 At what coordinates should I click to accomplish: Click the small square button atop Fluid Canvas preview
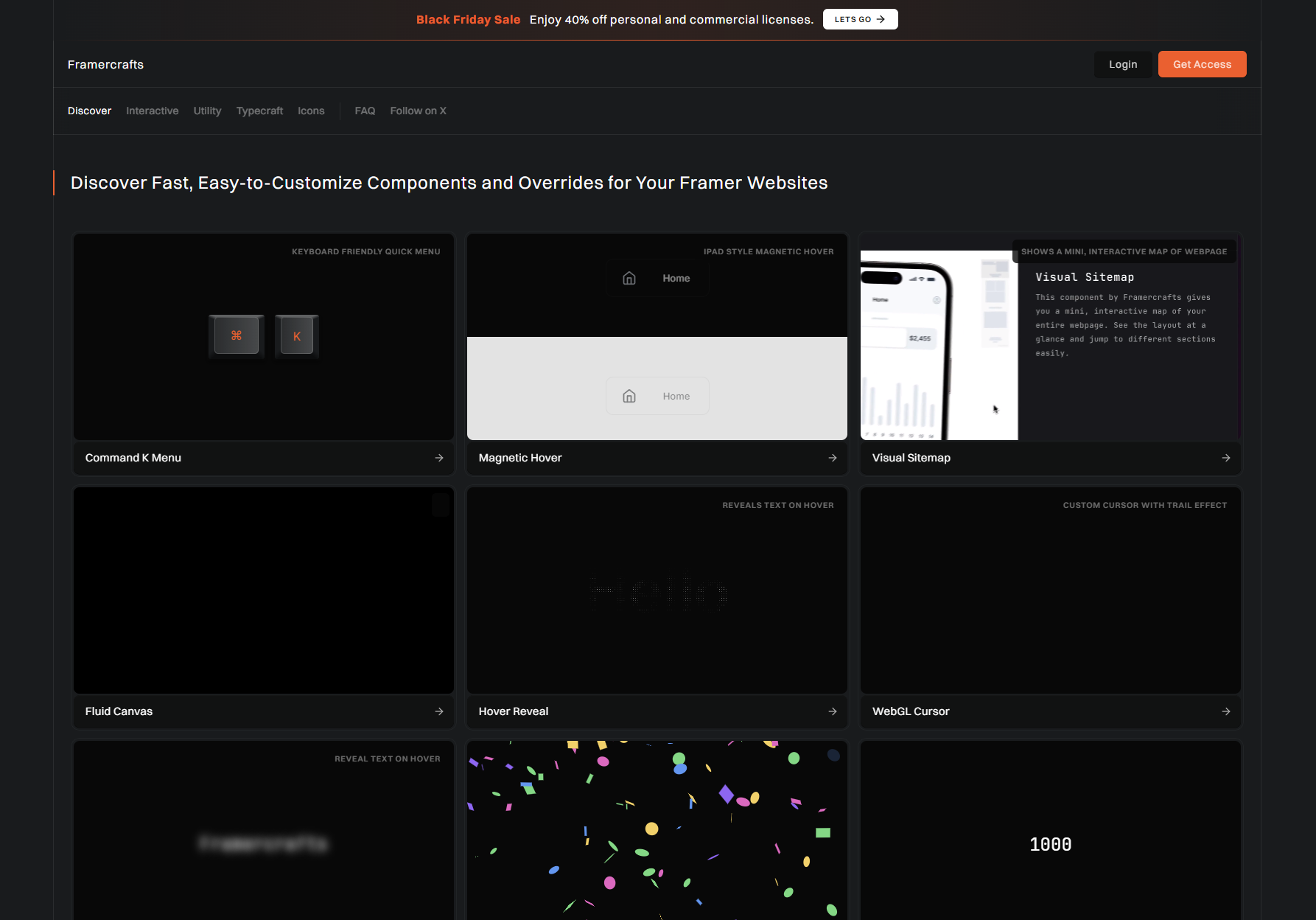tap(441, 505)
